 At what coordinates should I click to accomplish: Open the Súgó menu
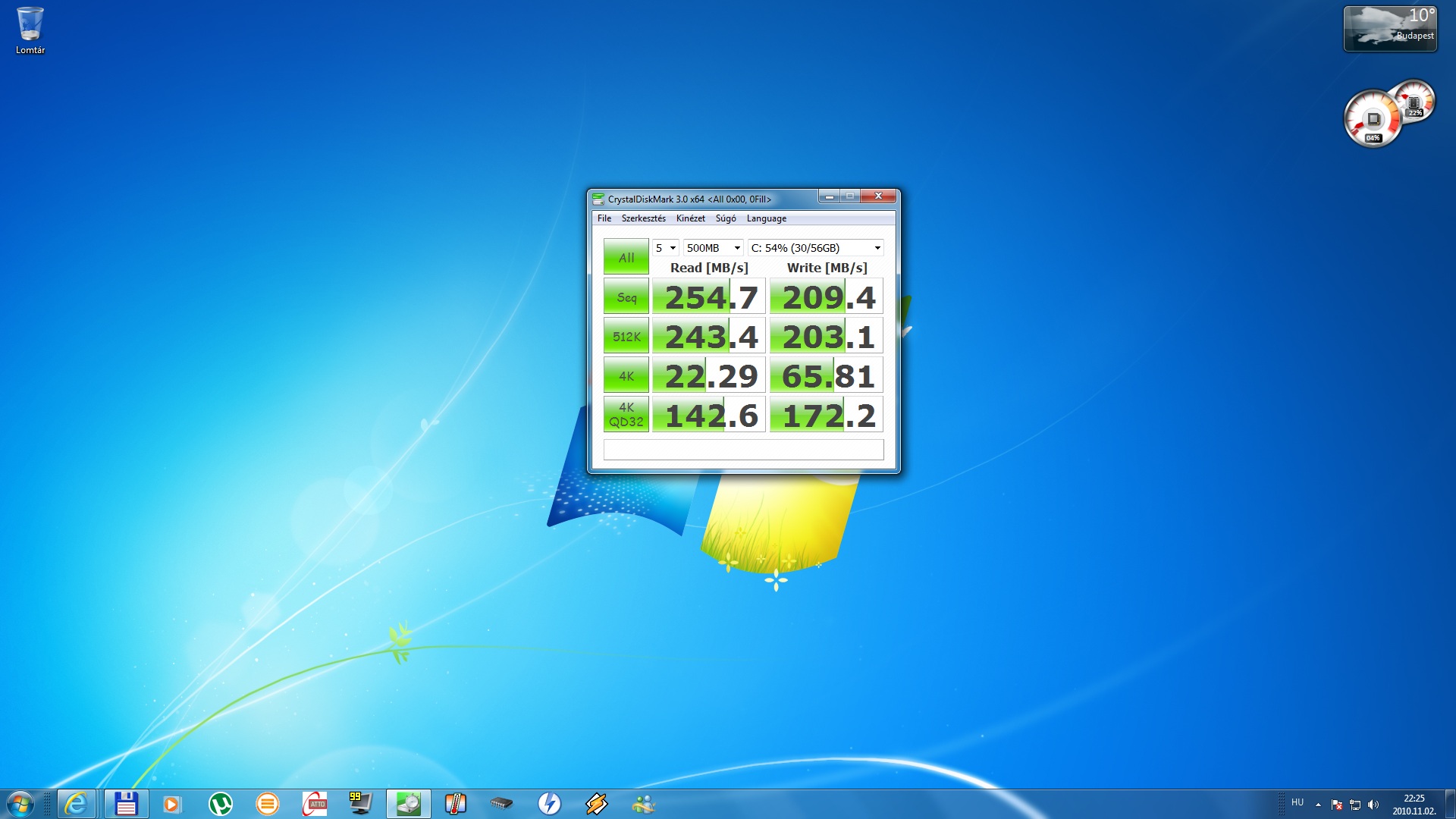tap(726, 218)
